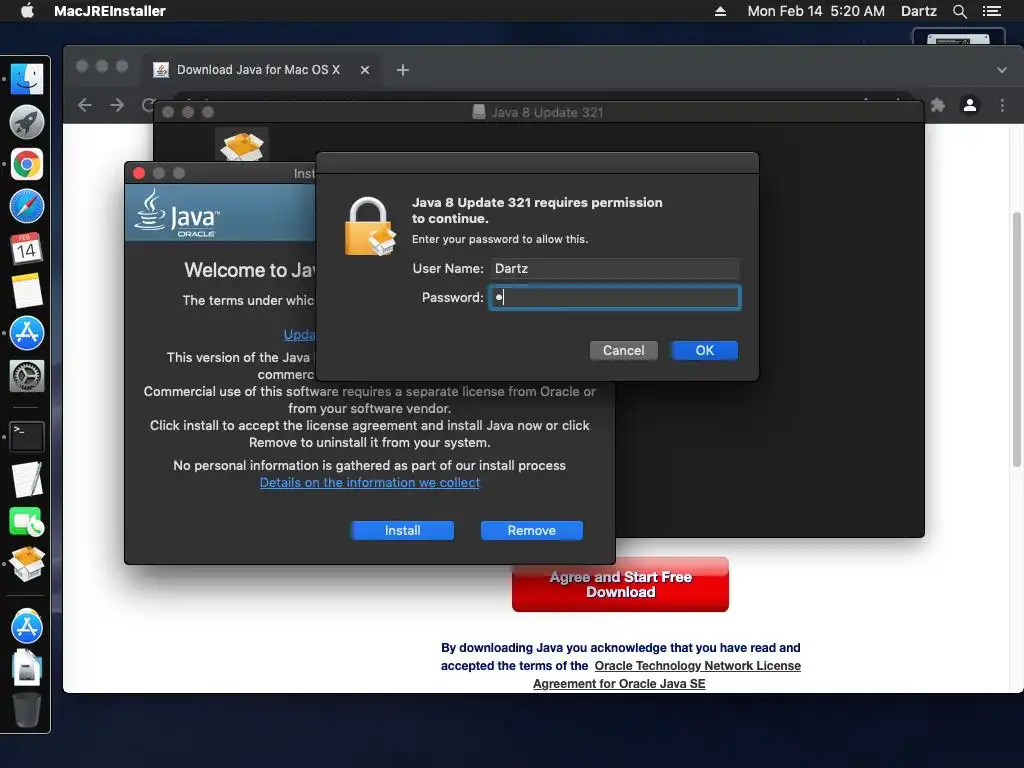
Task: Click the padlock icon in permission dialog
Action: (x=370, y=227)
